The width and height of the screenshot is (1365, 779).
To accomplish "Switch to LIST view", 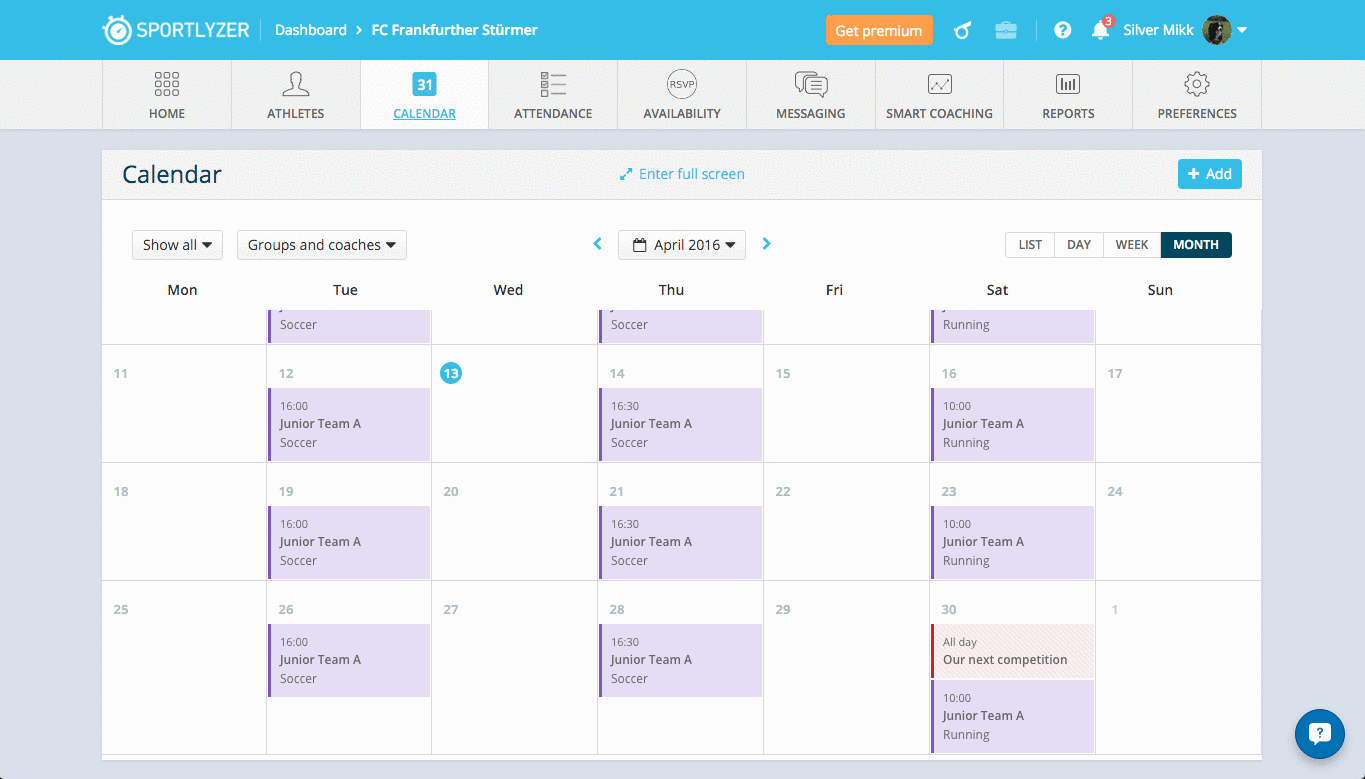I will click(1030, 245).
